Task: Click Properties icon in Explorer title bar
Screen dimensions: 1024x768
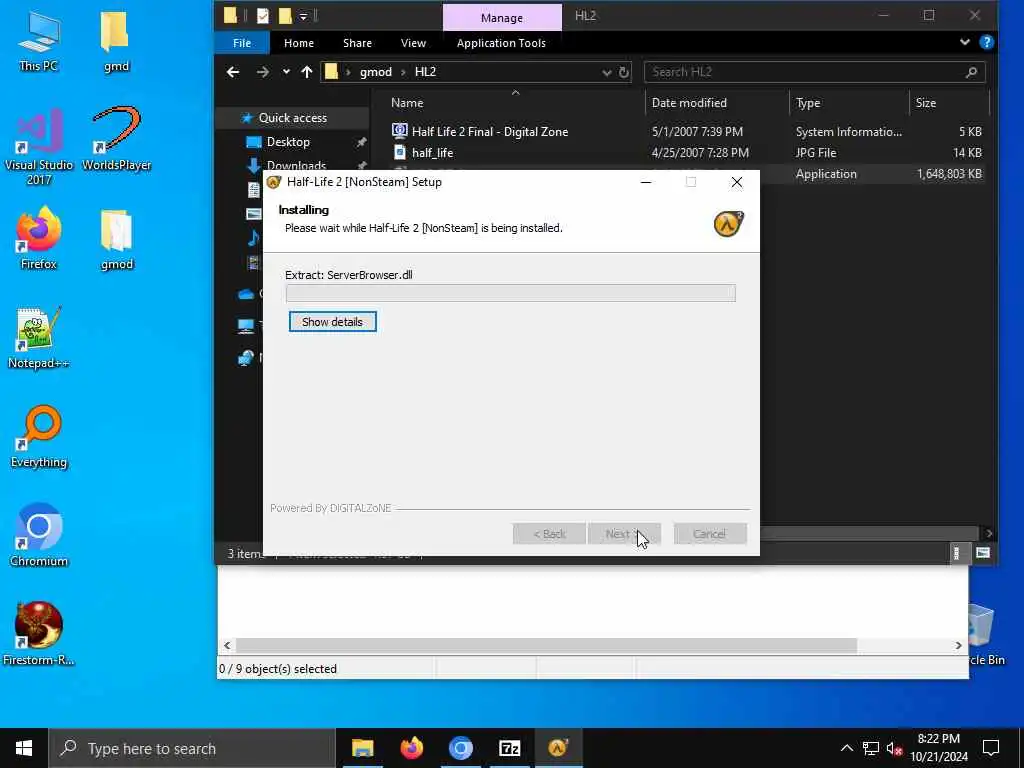Action: tap(263, 16)
